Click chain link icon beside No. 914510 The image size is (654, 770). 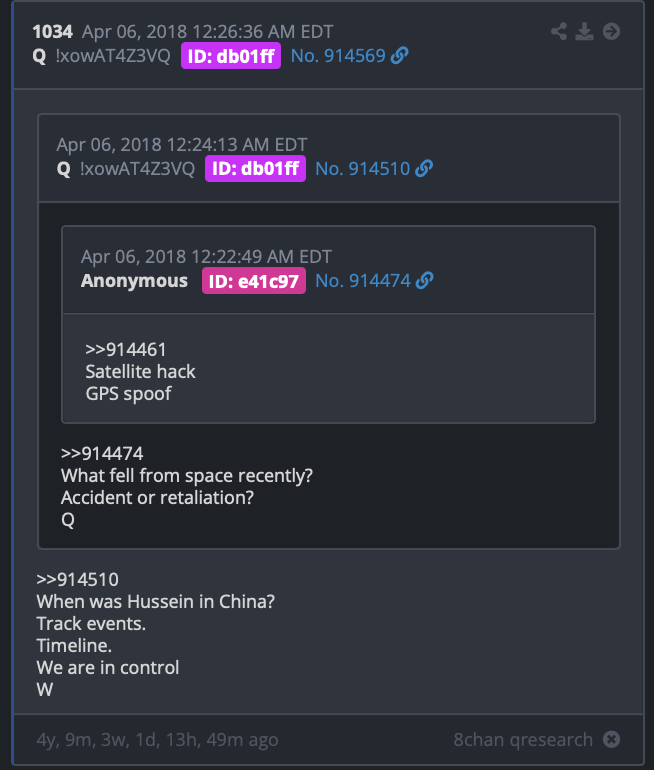coord(424,168)
